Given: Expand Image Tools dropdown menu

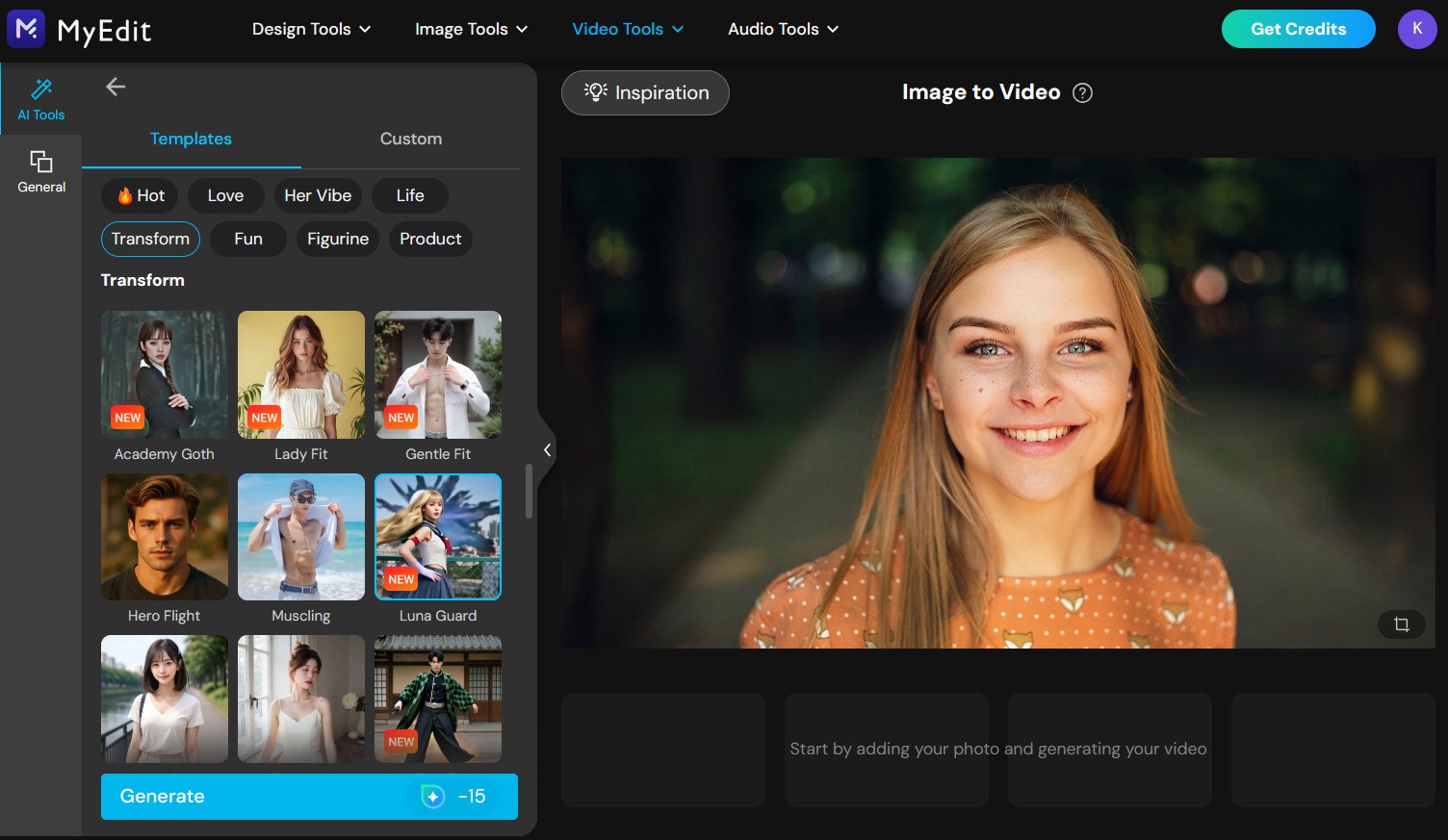Looking at the screenshot, I should [x=472, y=29].
